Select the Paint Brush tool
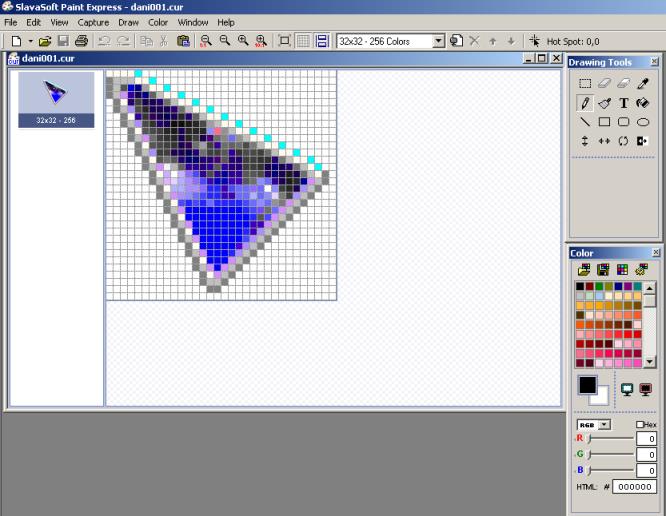 (604, 103)
